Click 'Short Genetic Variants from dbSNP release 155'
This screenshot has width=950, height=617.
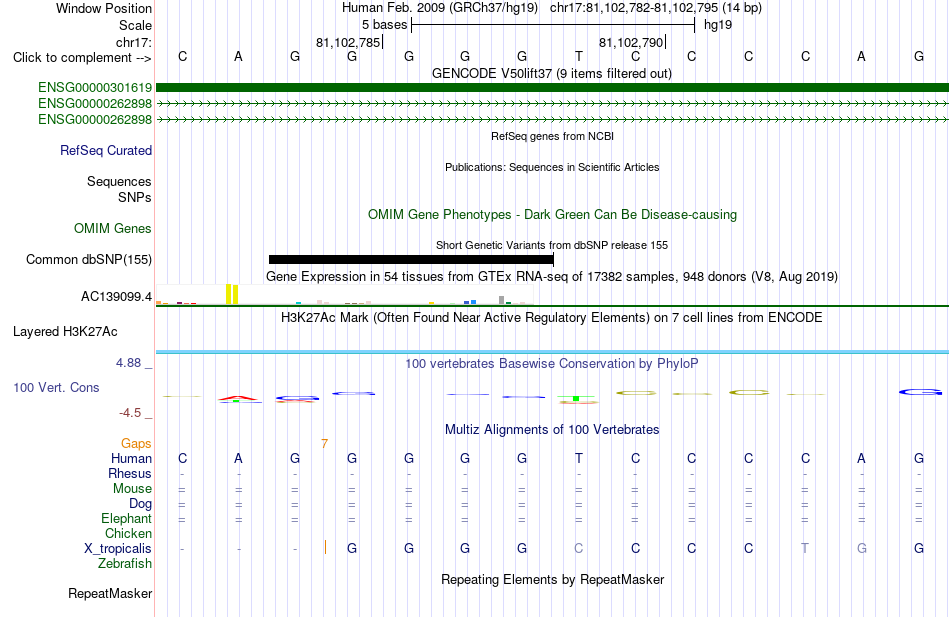(552, 245)
